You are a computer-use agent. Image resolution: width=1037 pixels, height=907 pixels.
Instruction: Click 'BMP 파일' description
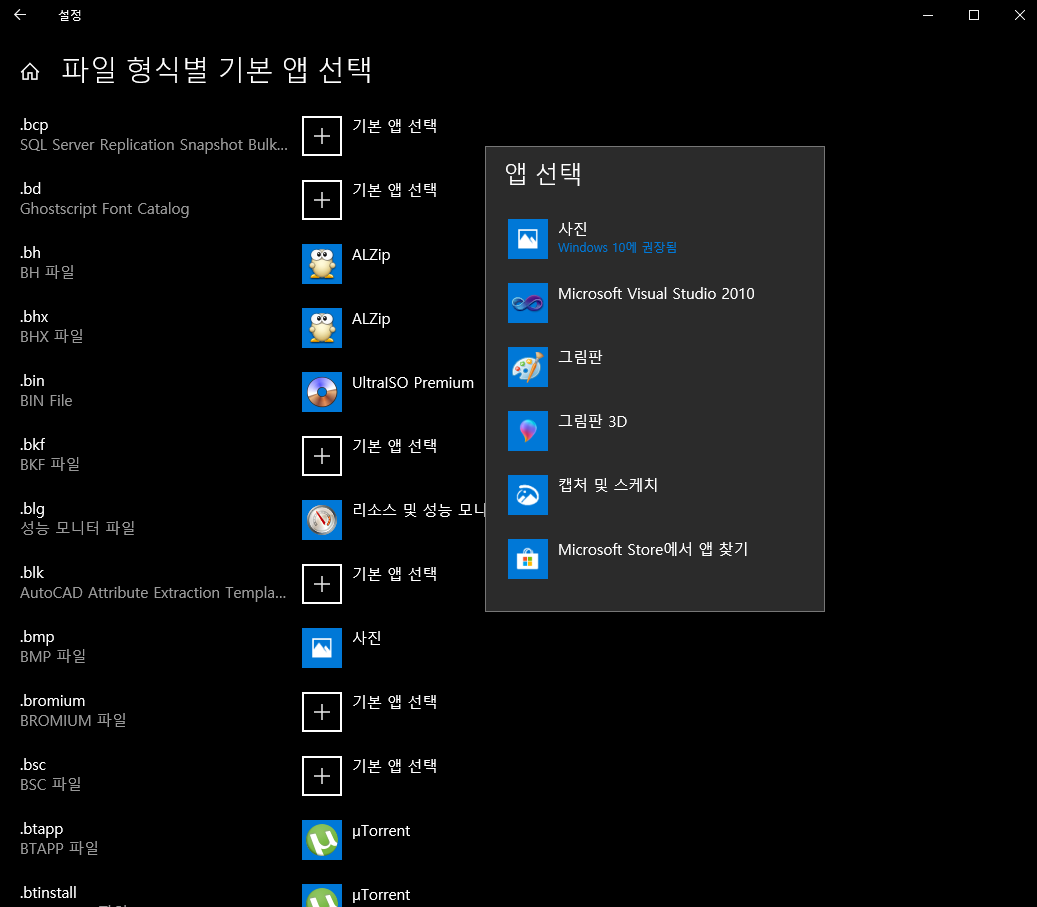tap(53, 656)
